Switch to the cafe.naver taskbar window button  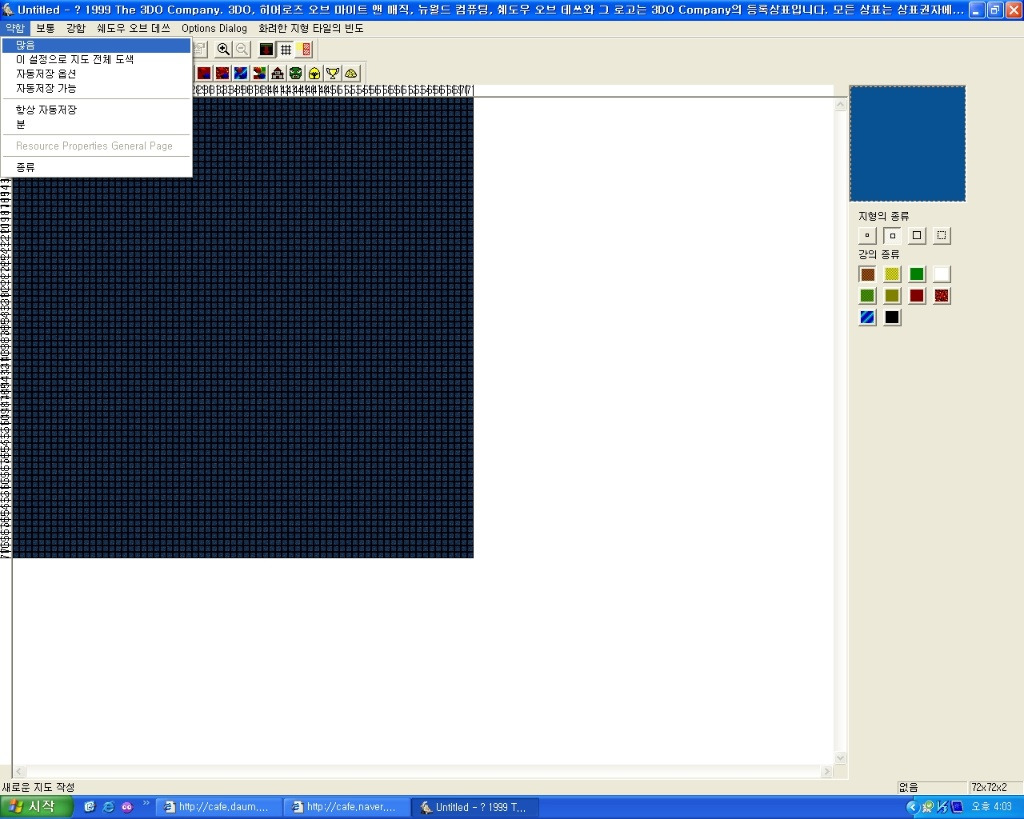tap(346, 807)
